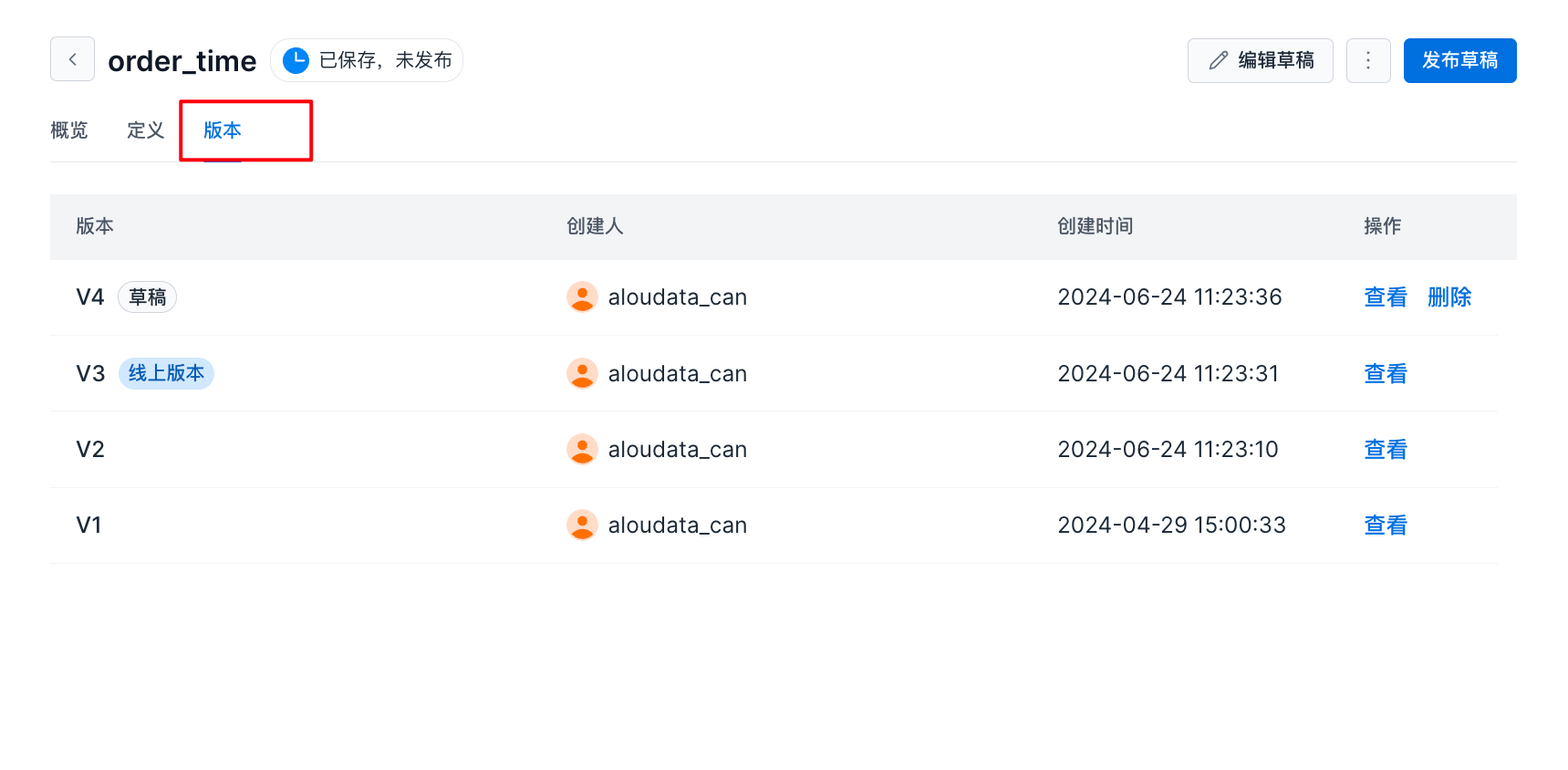Click the V1 row creator avatar
This screenshot has width=1568, height=770.
(582, 525)
